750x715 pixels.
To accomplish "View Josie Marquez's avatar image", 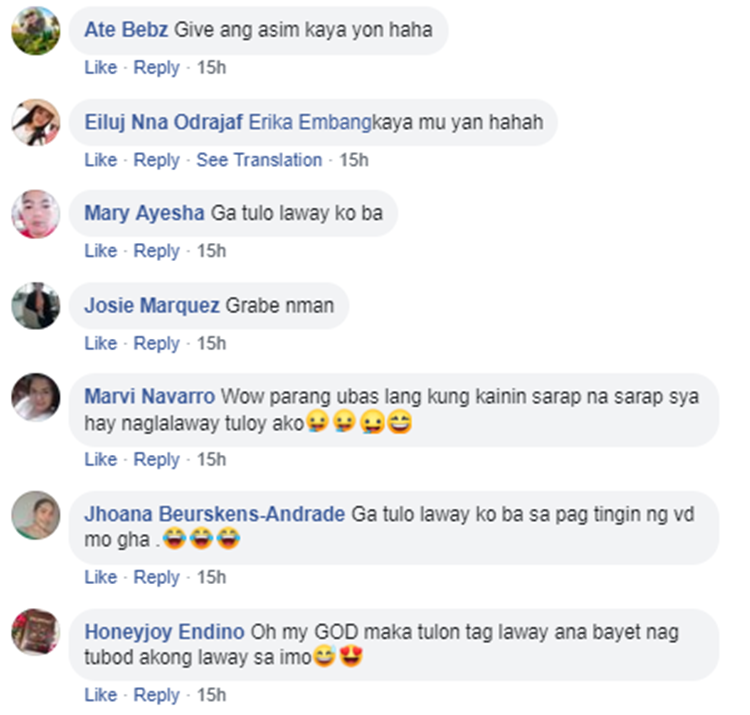I will pyautogui.click(x=36, y=306).
